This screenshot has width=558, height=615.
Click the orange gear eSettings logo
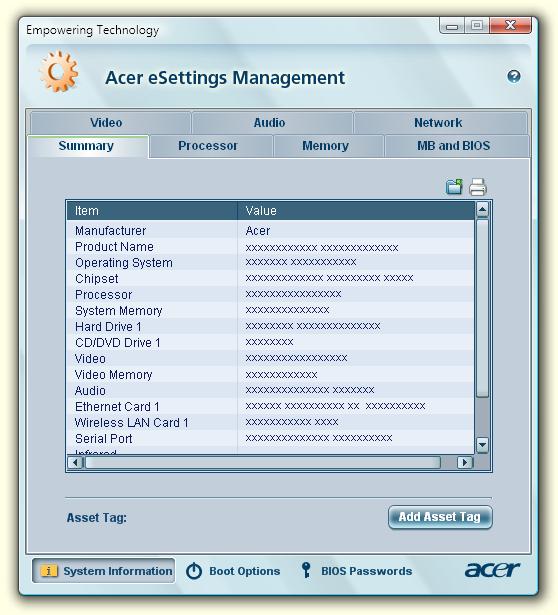(59, 72)
